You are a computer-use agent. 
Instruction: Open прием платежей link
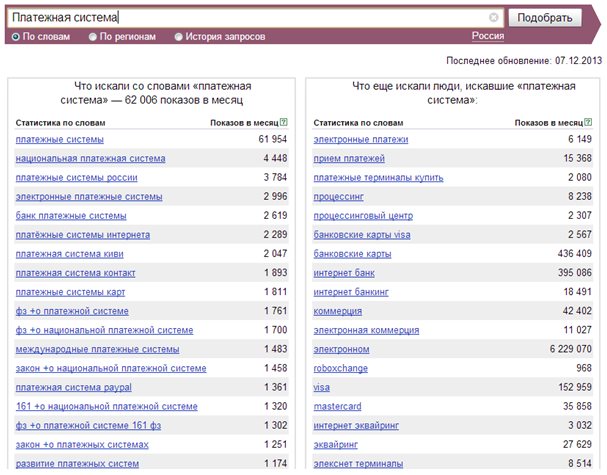click(x=349, y=158)
